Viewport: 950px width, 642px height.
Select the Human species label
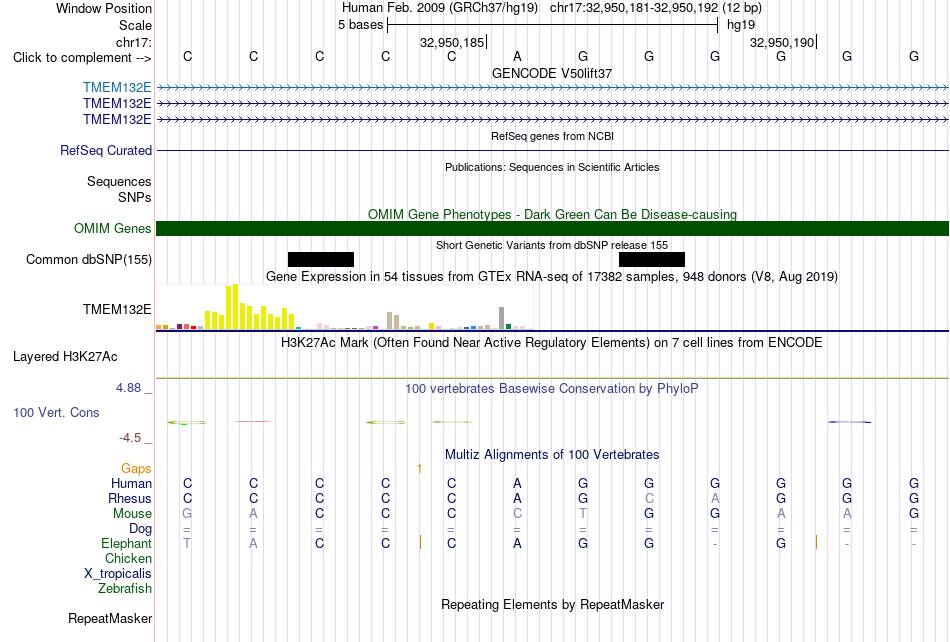pos(131,483)
